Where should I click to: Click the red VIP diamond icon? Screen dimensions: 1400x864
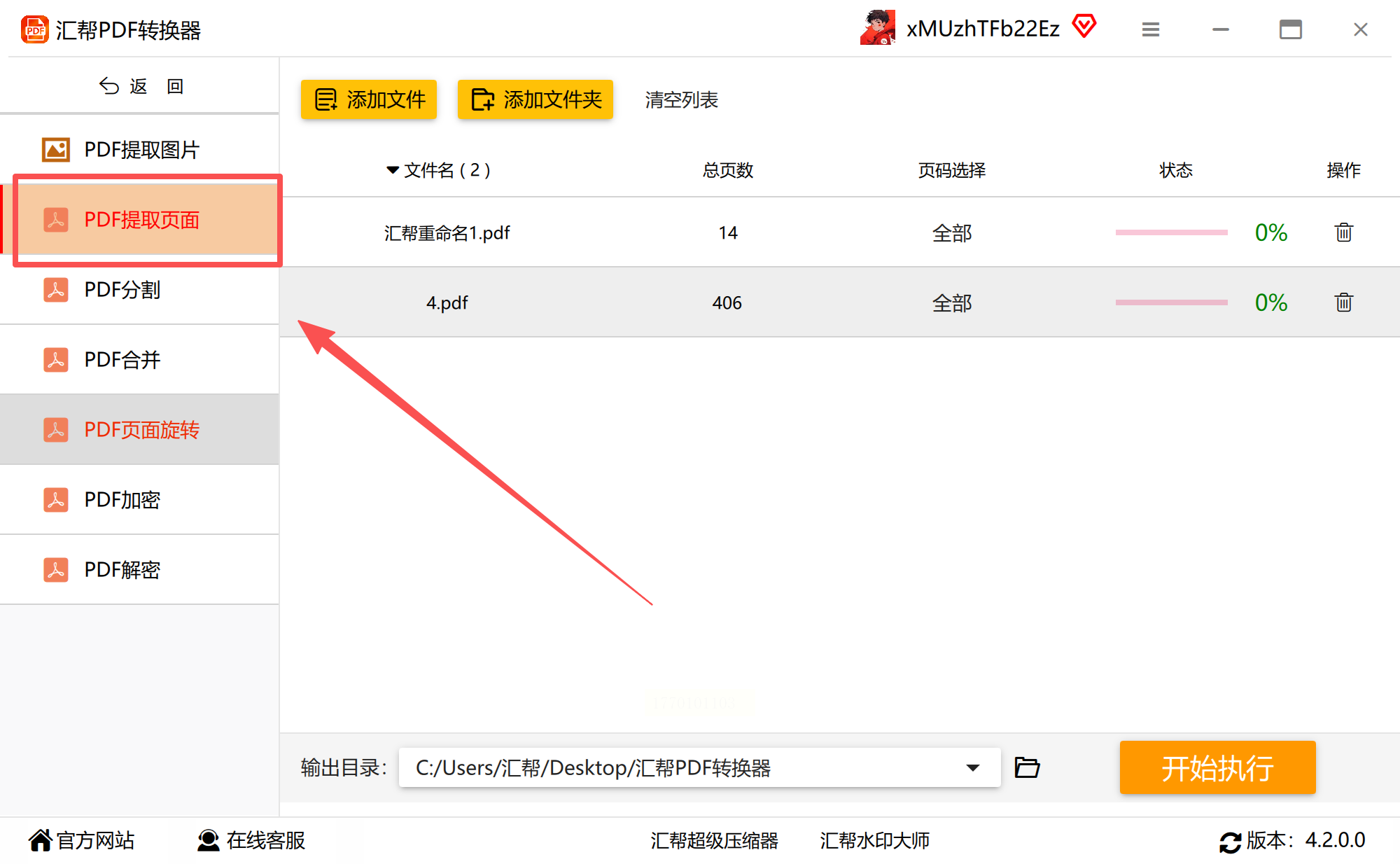point(1084,27)
